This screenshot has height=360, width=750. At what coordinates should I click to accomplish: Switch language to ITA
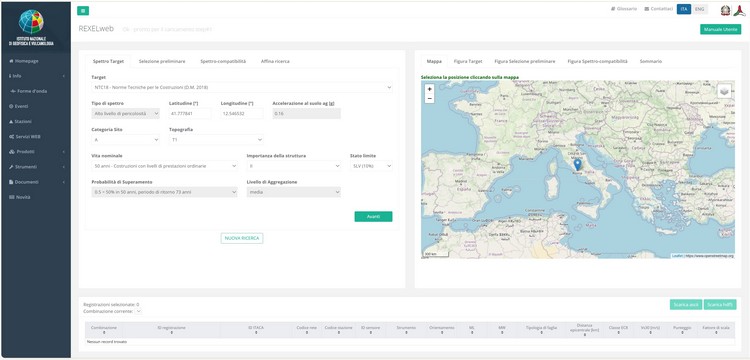click(684, 9)
